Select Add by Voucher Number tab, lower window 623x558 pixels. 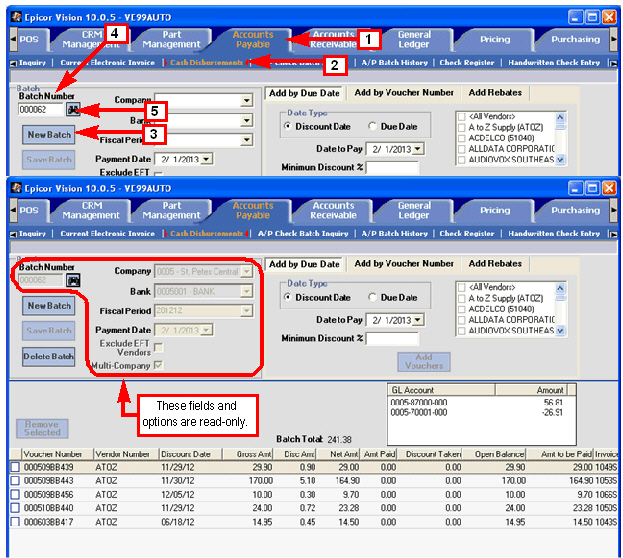pyautogui.click(x=404, y=264)
